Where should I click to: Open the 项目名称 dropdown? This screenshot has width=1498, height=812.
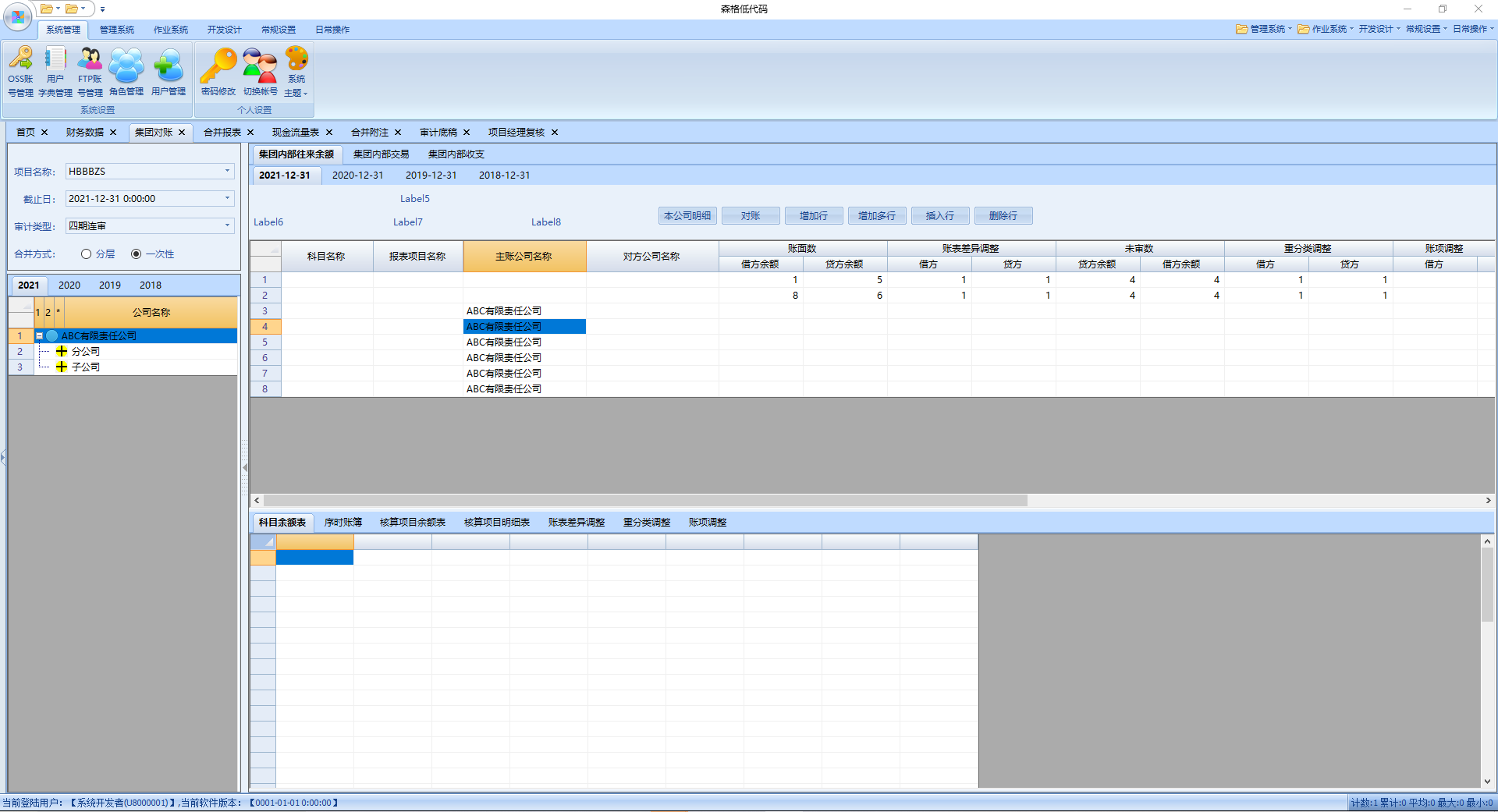(228, 172)
